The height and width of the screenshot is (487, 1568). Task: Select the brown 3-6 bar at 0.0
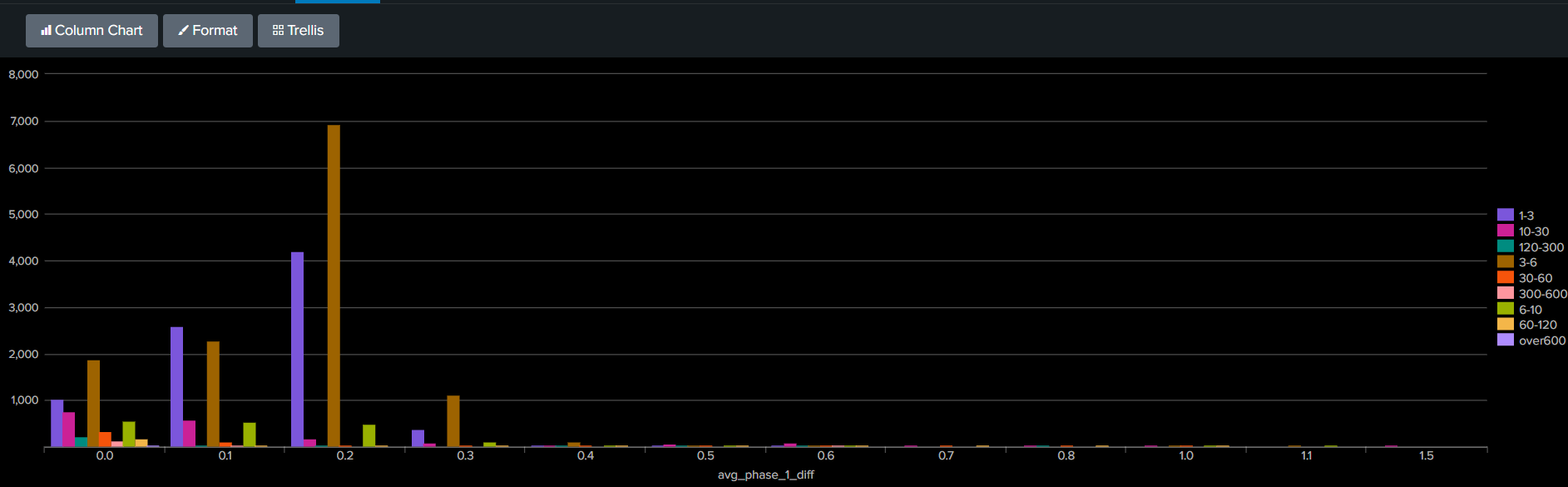[93, 404]
